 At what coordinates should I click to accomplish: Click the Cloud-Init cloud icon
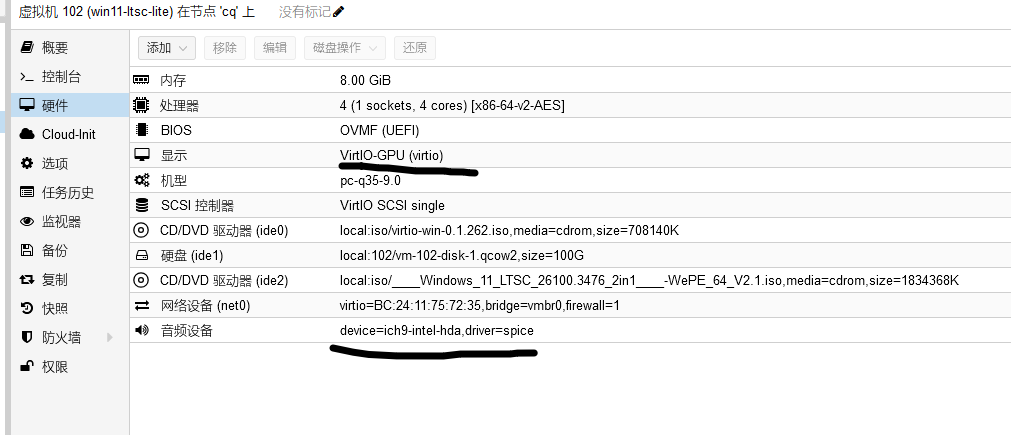point(26,134)
